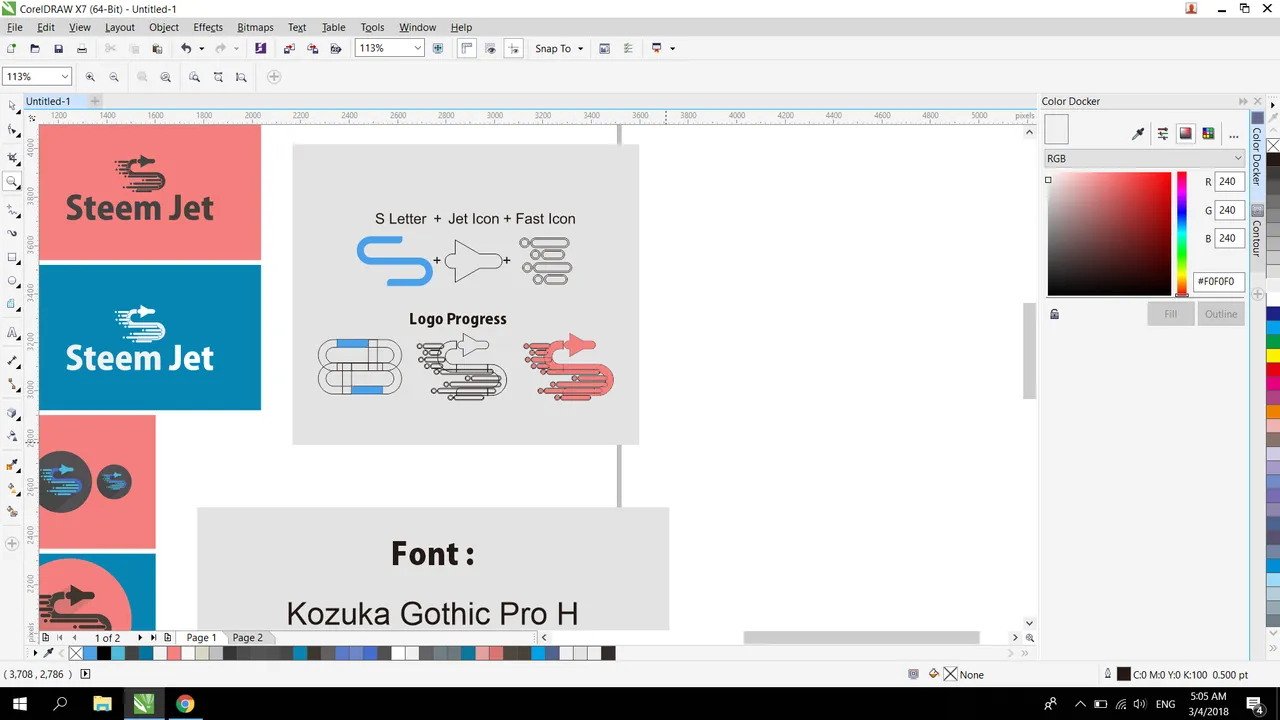
Task: Click the New document icon
Action: point(11,48)
